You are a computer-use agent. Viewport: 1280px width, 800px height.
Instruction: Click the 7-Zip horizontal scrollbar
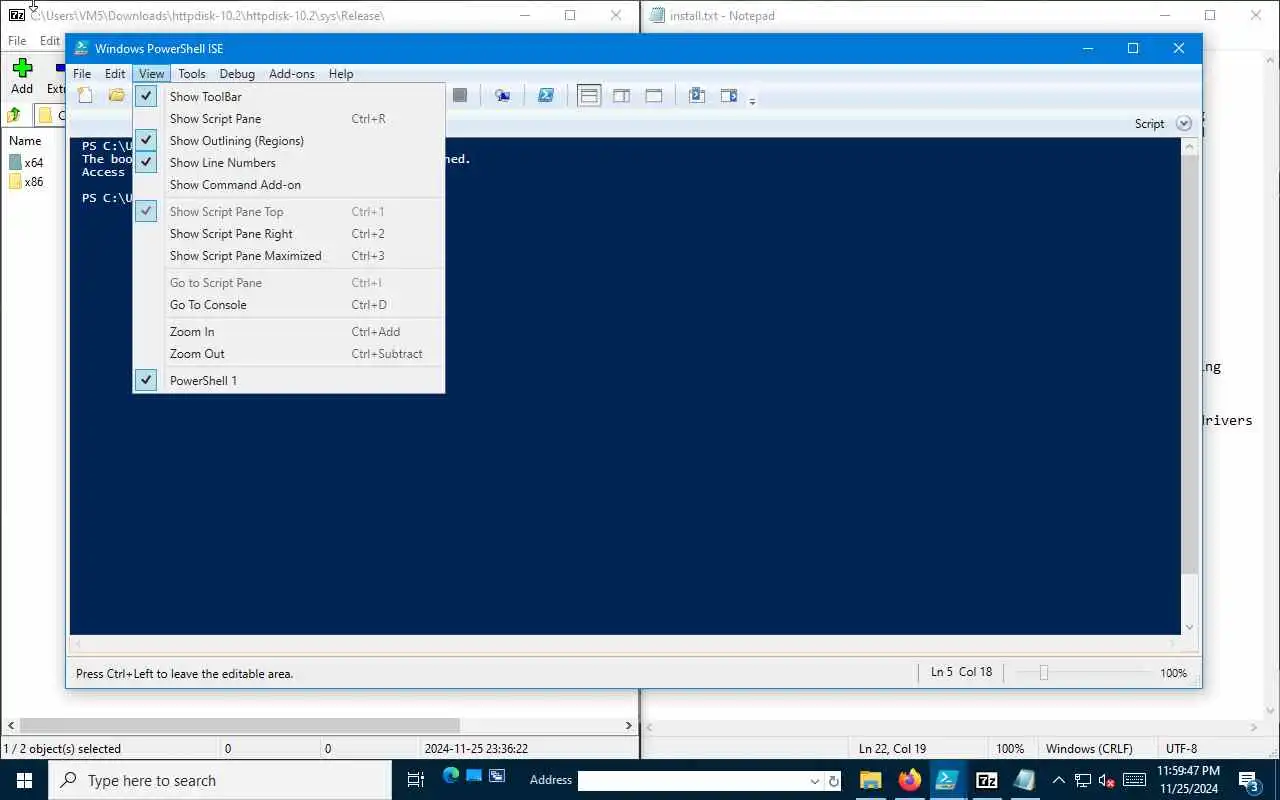click(239, 725)
